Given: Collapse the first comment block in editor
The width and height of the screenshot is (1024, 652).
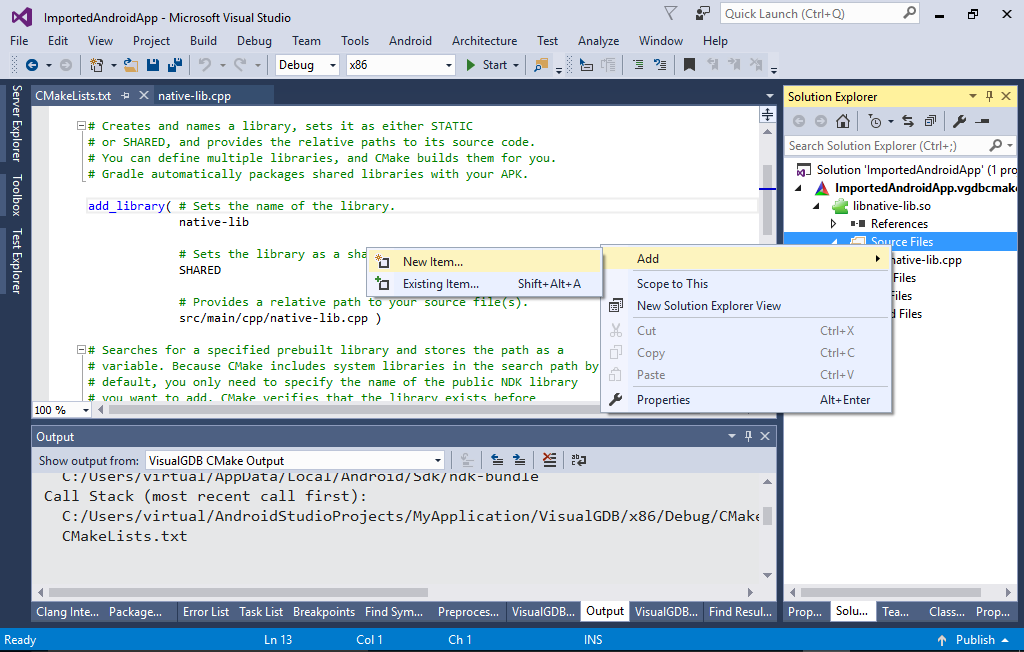Looking at the screenshot, I should coord(81,125).
